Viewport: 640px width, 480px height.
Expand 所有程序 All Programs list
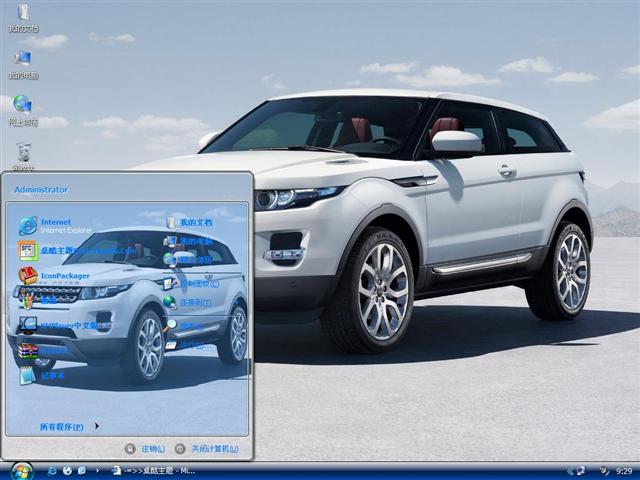tap(69, 427)
